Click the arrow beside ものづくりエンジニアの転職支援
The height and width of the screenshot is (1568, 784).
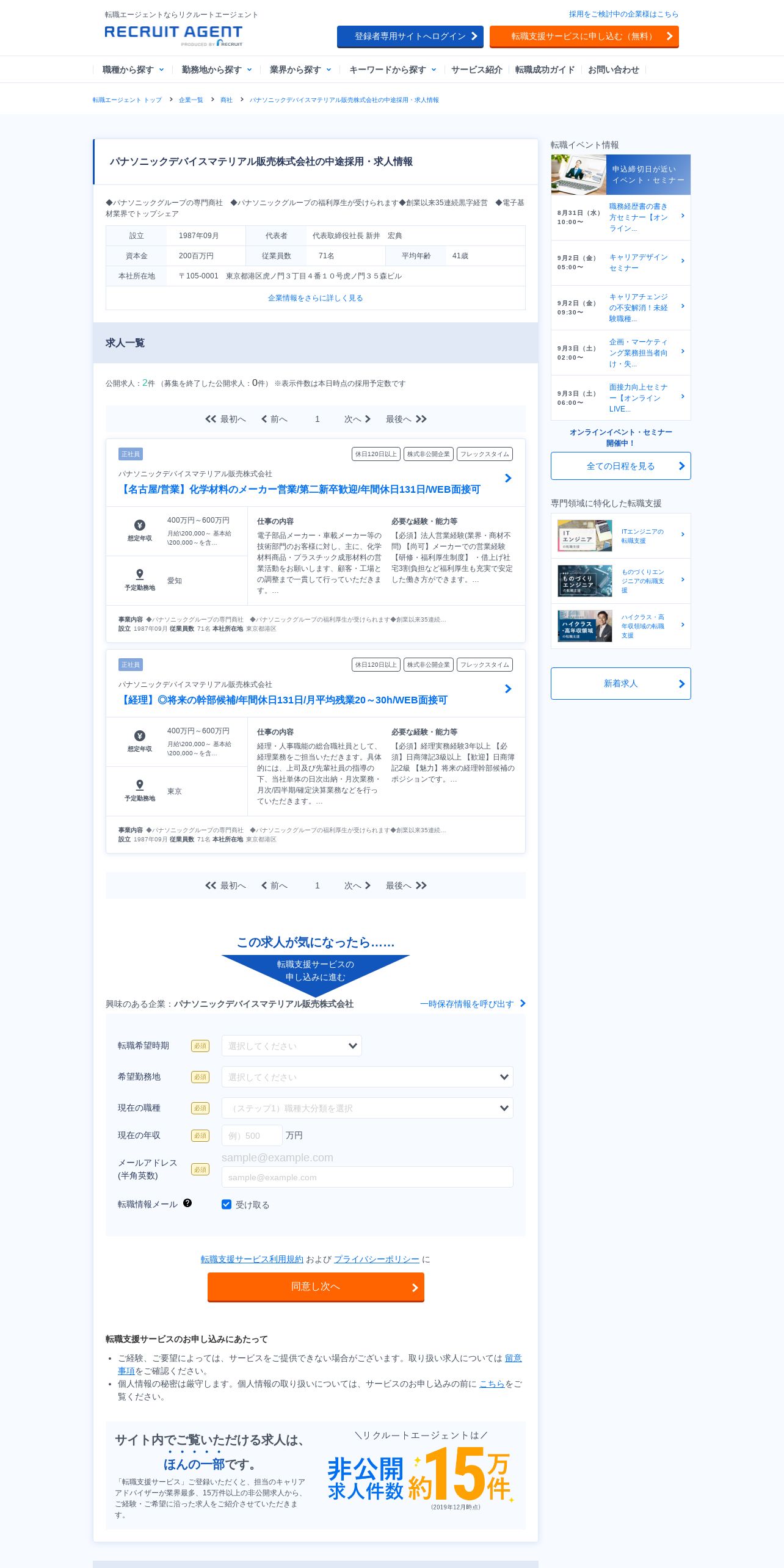[x=683, y=579]
